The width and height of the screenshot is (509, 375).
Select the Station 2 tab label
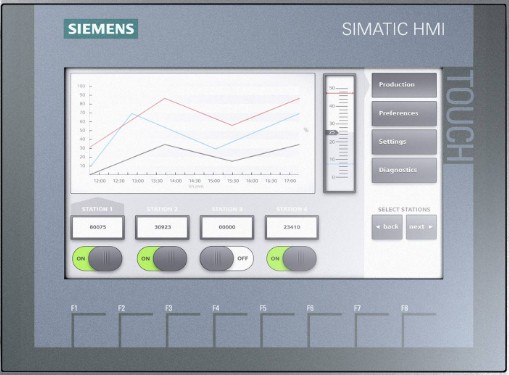pyautogui.click(x=162, y=209)
